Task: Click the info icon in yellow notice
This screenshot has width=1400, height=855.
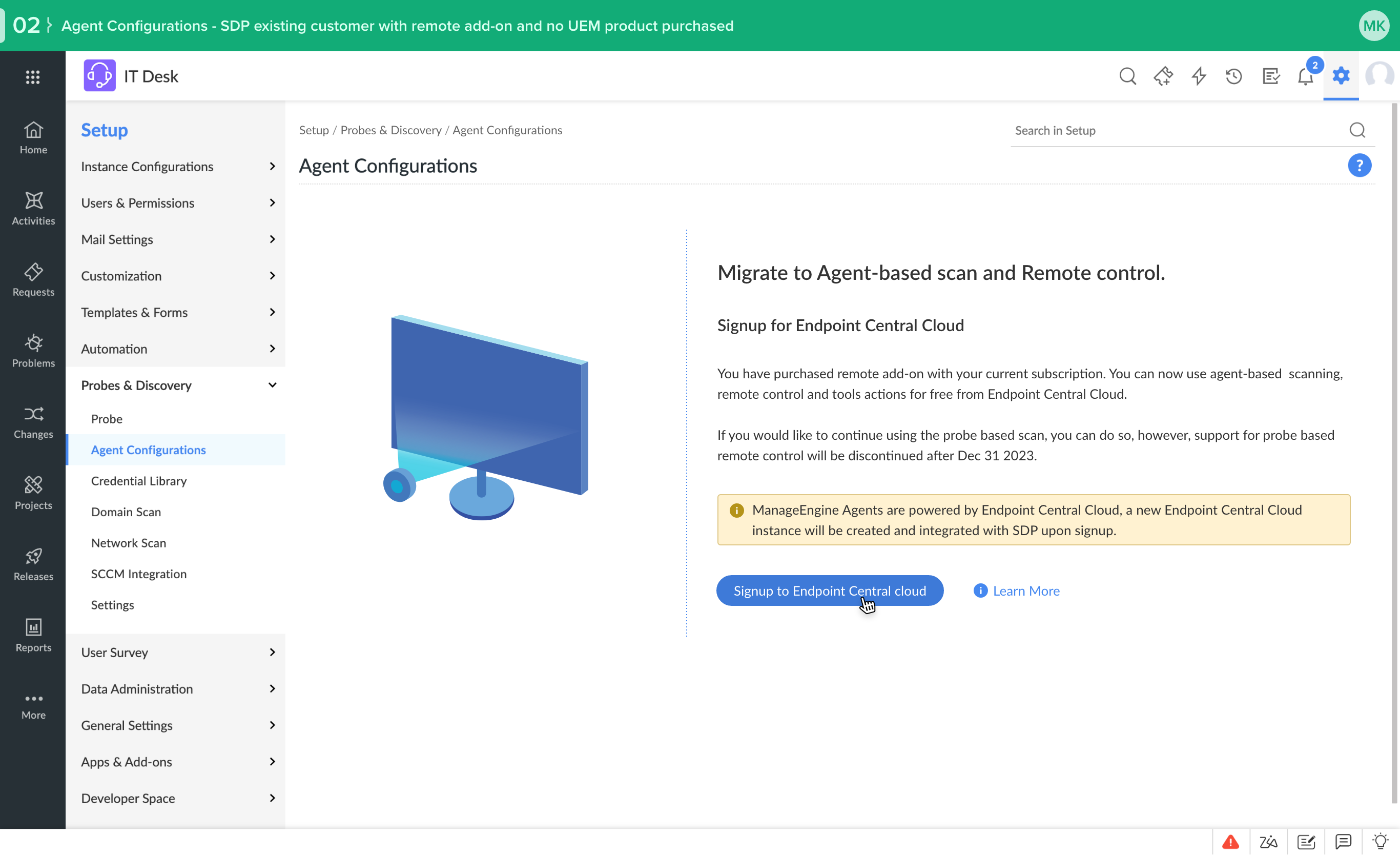Action: click(x=736, y=510)
